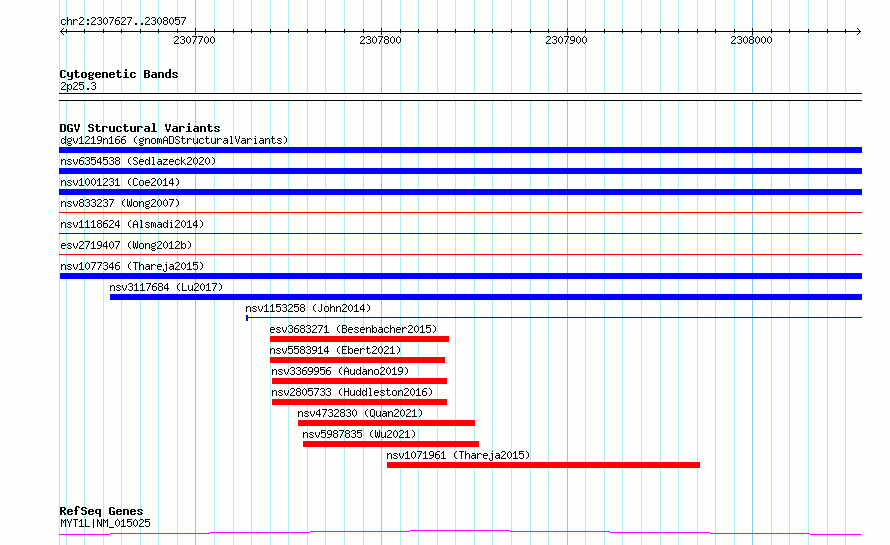Click the nsv1118624 thin blue line
The width and height of the screenshot is (890, 545).
[460, 234]
